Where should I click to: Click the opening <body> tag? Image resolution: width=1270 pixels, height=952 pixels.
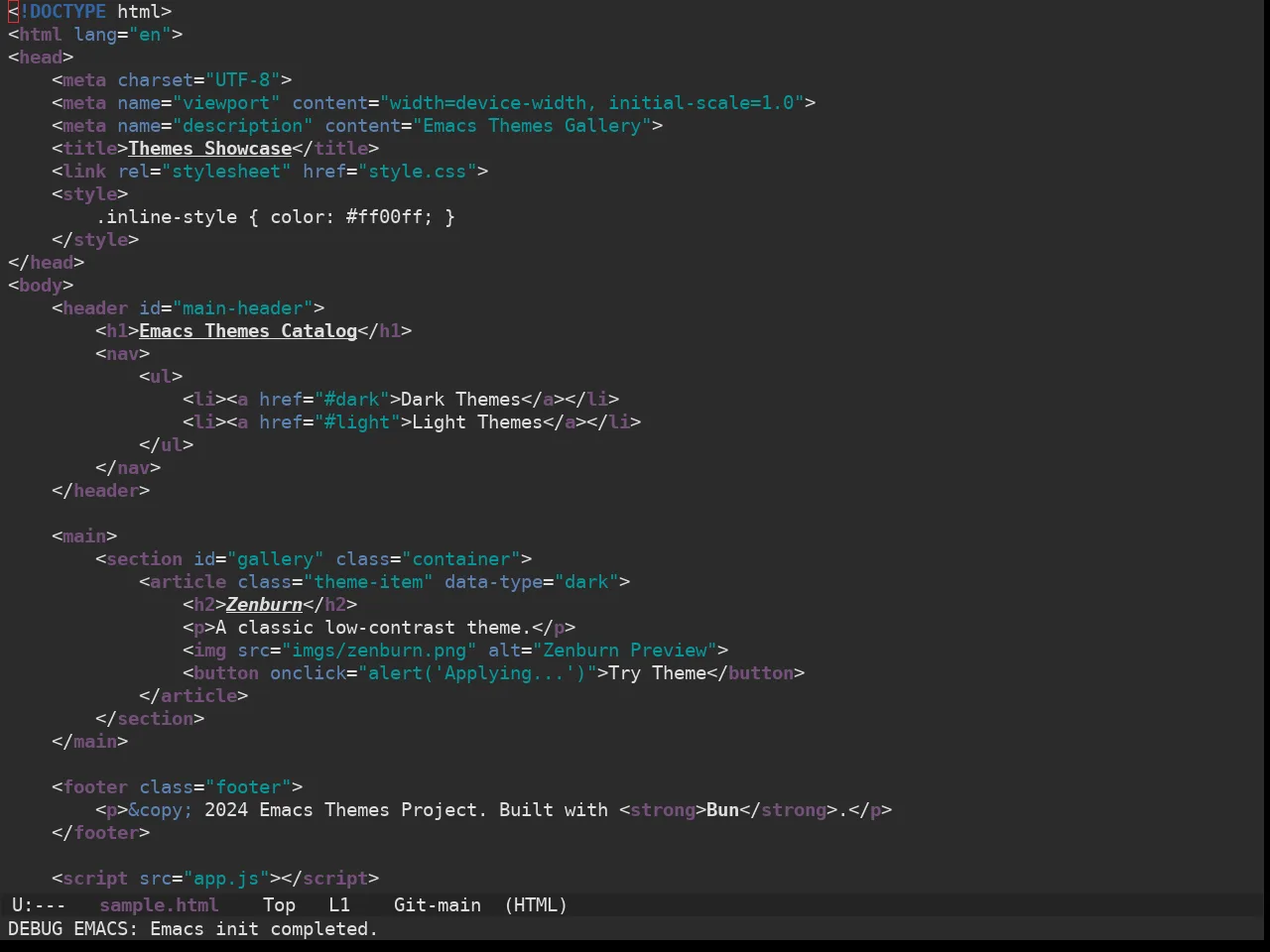41,286
